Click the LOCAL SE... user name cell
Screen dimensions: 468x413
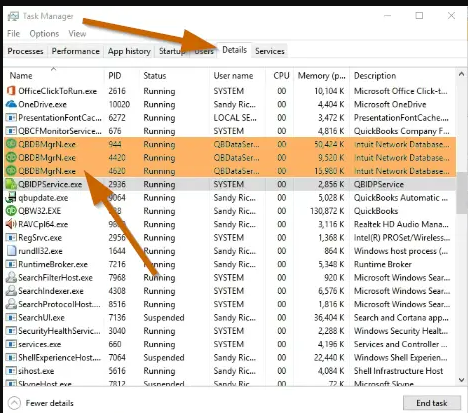(x=235, y=118)
